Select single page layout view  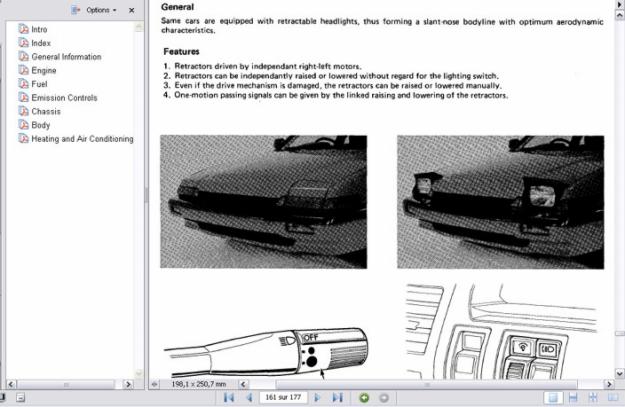(x=553, y=397)
